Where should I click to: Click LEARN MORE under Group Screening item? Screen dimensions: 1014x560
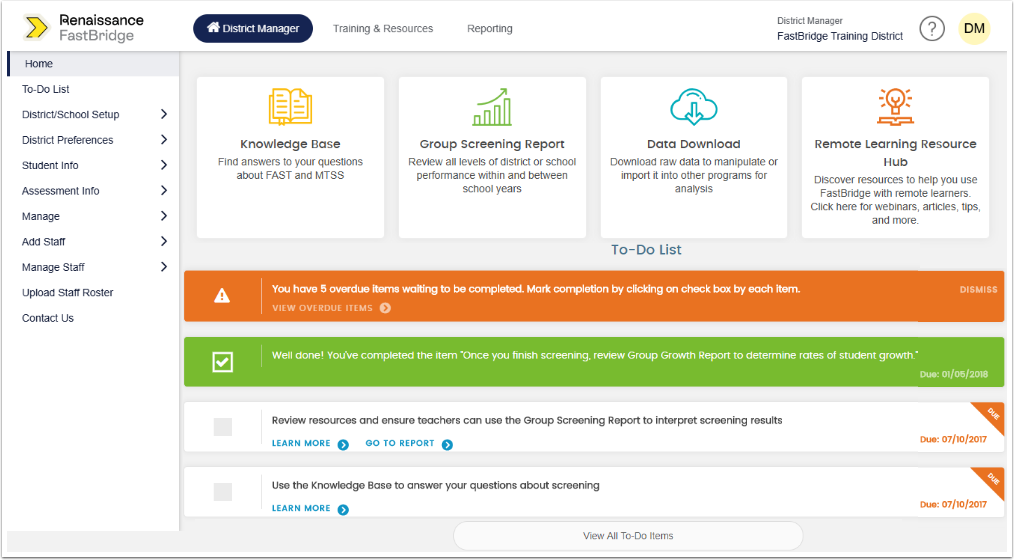301,444
